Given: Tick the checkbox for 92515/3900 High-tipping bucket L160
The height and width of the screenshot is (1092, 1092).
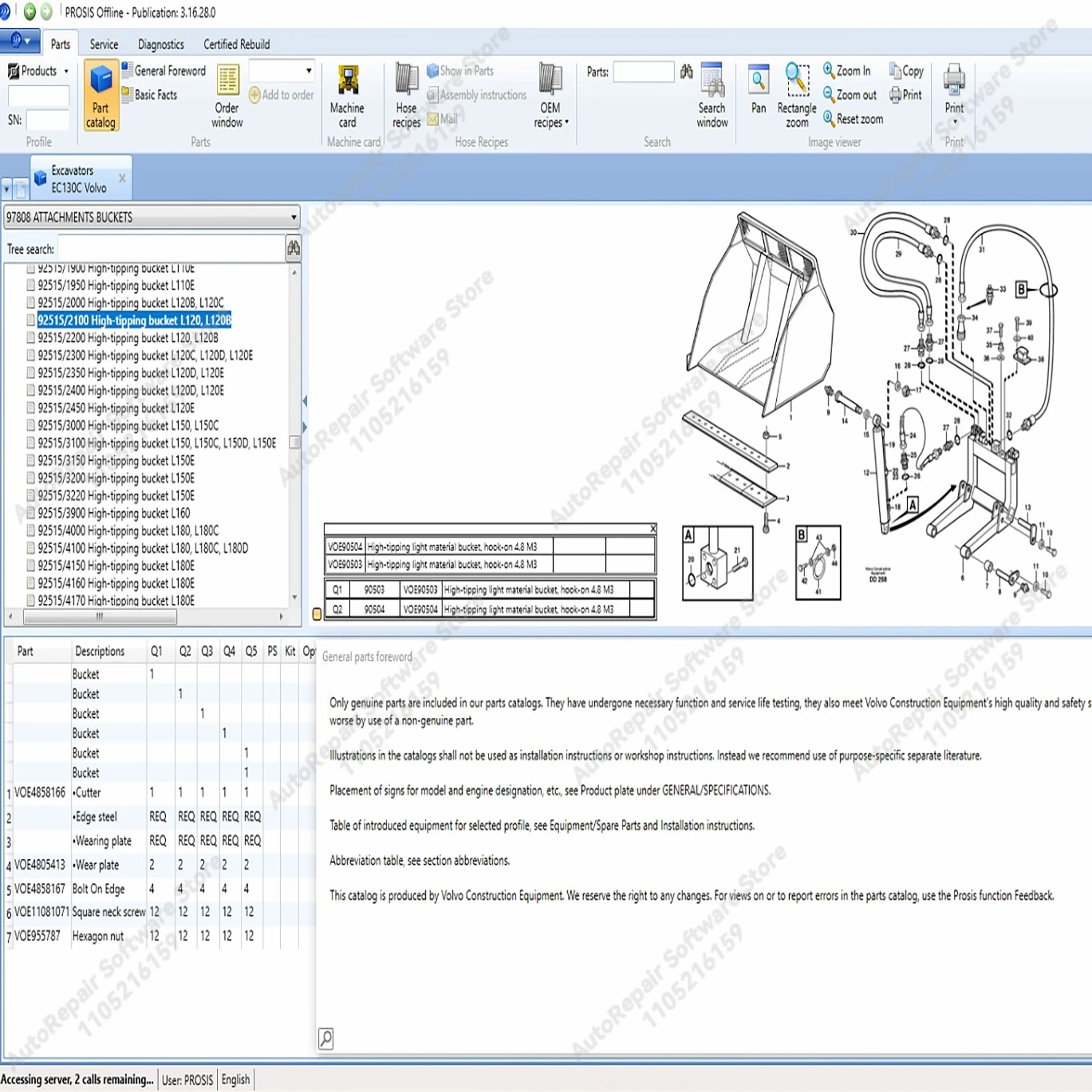Looking at the screenshot, I should [x=31, y=513].
